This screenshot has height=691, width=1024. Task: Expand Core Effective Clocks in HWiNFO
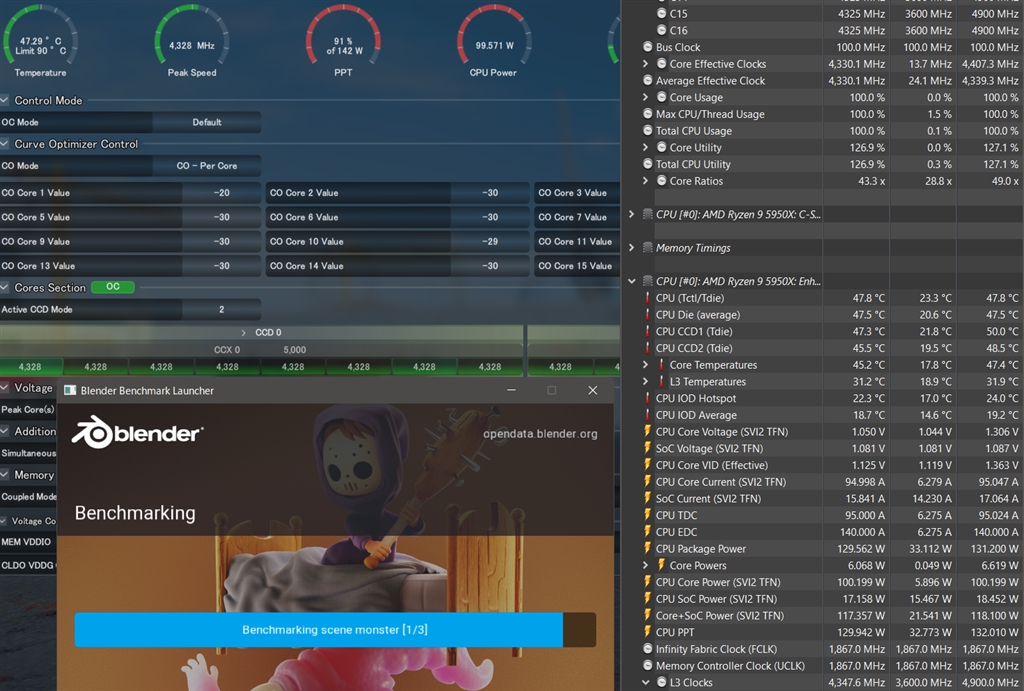tap(645, 63)
